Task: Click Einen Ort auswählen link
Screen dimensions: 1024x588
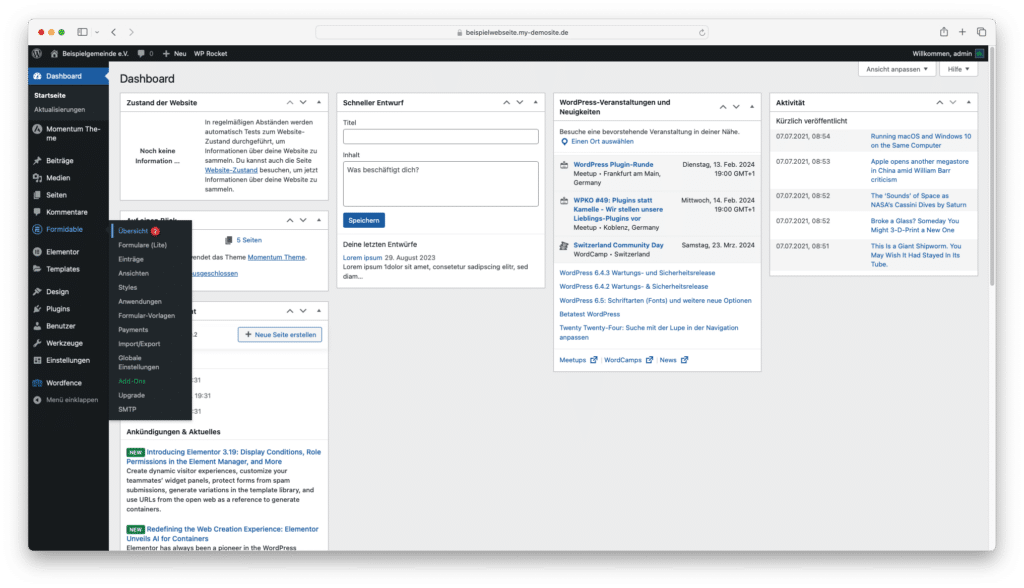Action: (602, 142)
